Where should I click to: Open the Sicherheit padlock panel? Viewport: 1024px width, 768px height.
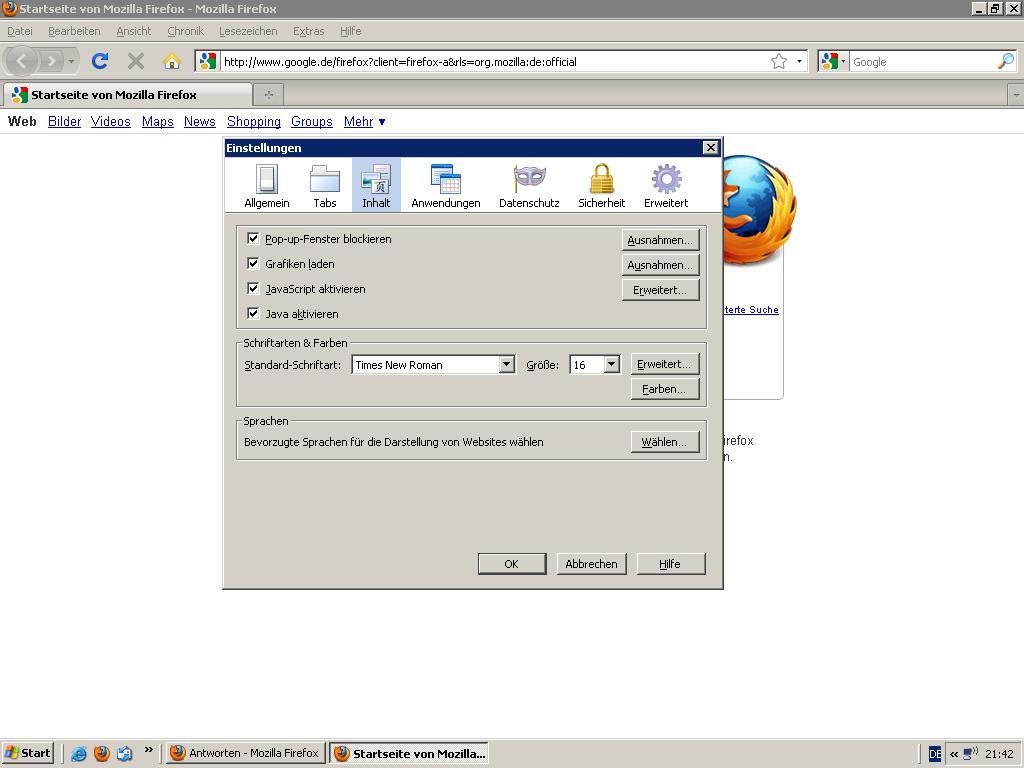tap(601, 186)
